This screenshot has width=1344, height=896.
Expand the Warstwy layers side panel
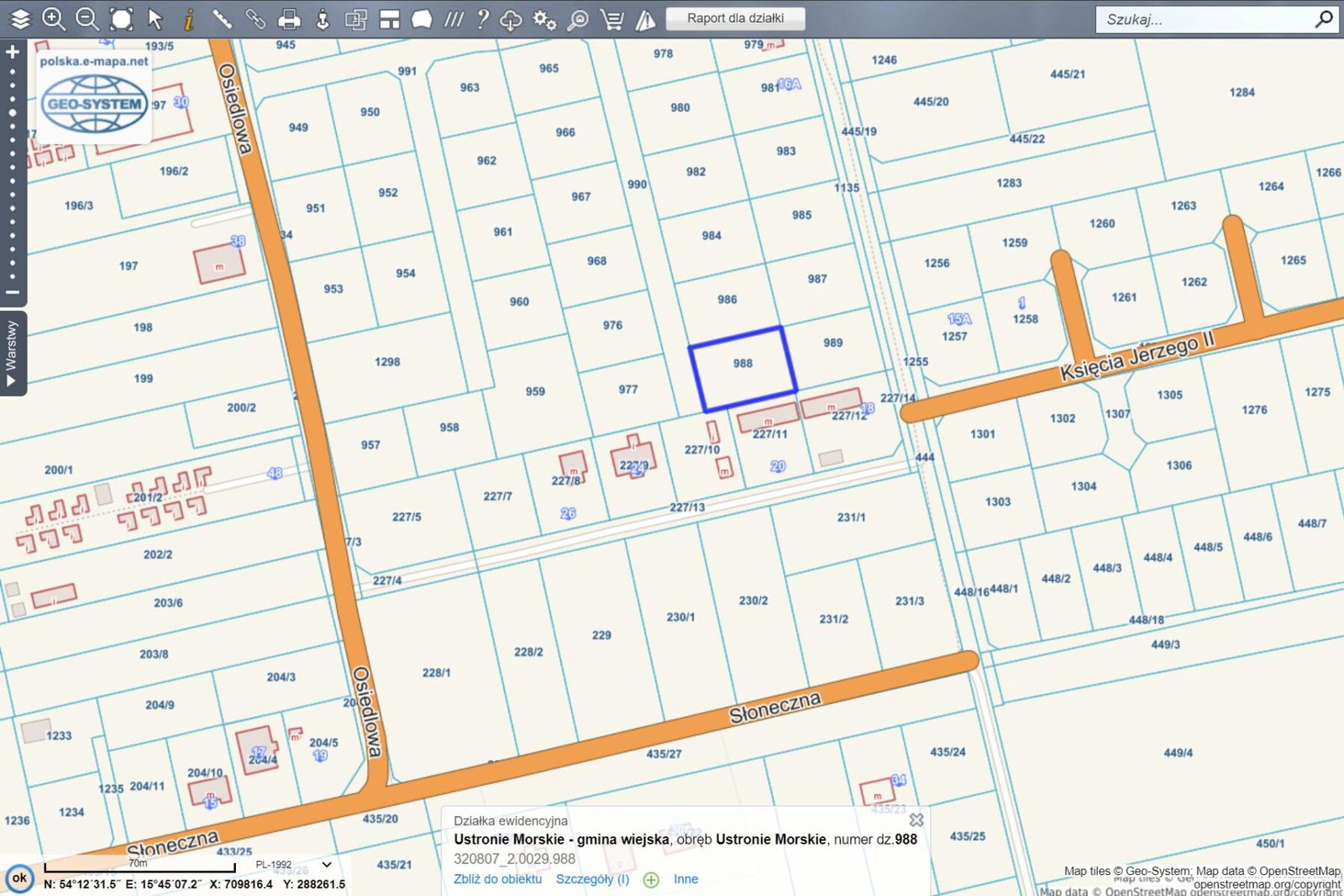pos(12,353)
